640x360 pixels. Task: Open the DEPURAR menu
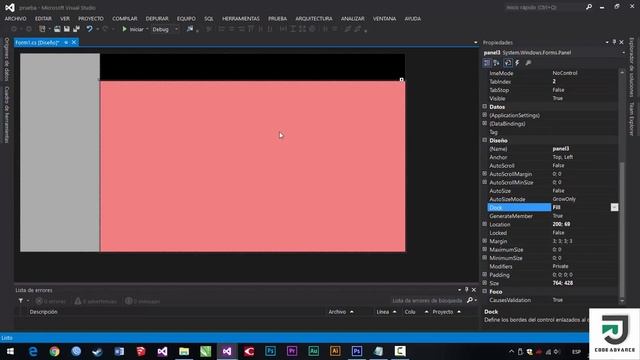point(157,18)
